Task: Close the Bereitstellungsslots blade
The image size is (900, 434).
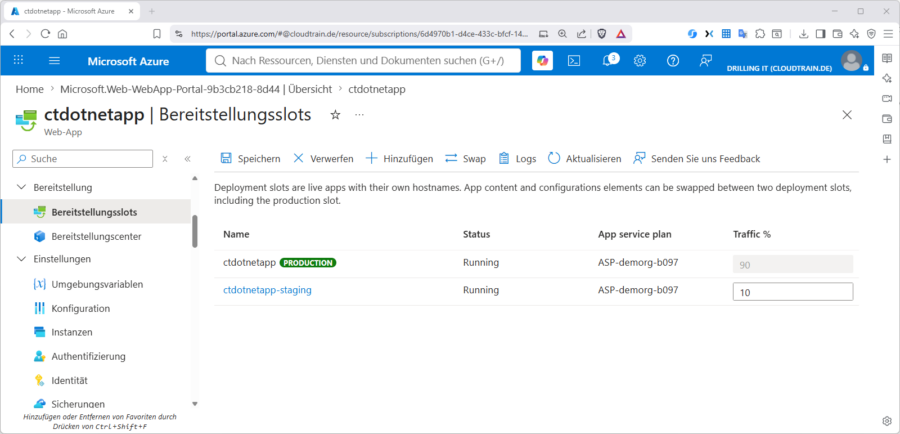Action: 847,115
